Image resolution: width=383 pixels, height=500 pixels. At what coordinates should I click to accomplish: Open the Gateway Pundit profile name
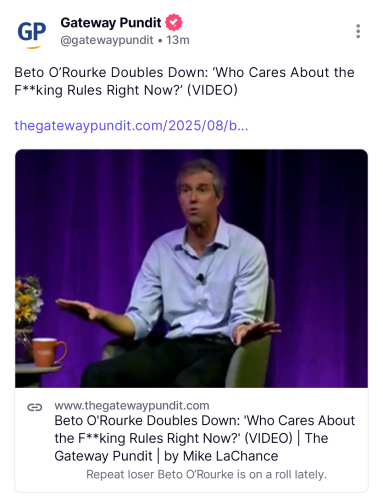111,23
